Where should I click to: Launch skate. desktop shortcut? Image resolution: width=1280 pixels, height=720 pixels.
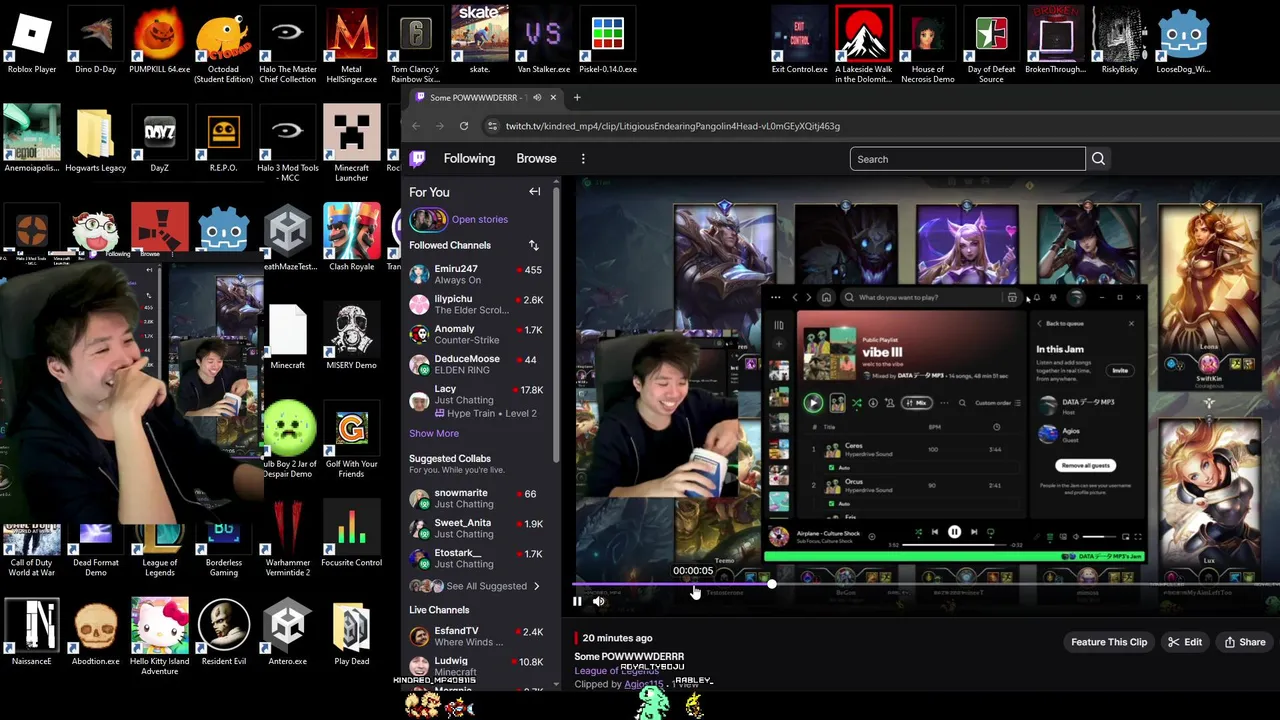coord(480,40)
